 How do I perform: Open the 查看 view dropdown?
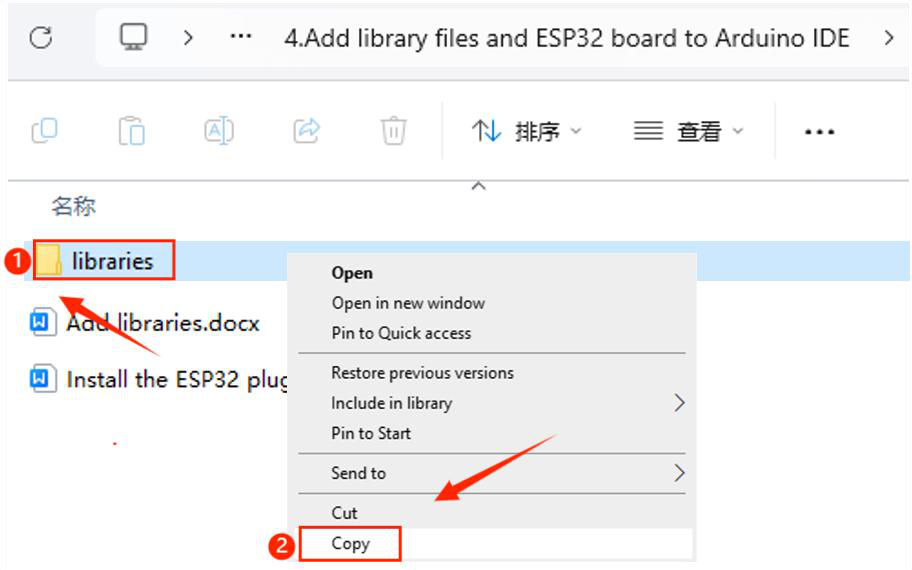tap(689, 131)
